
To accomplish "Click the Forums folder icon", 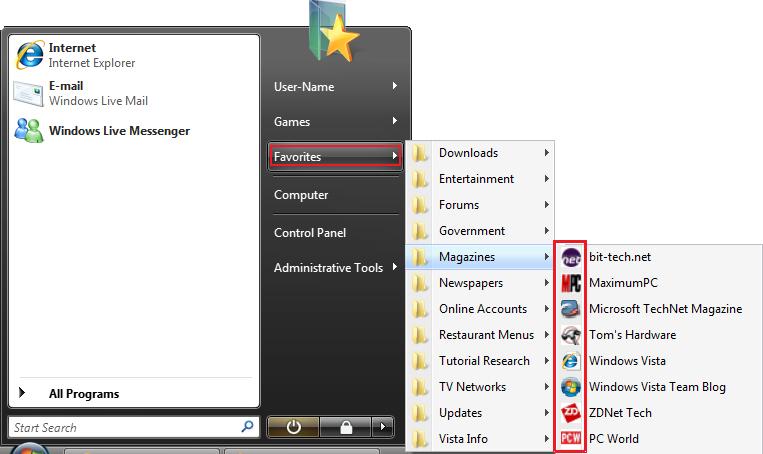I will pos(419,205).
